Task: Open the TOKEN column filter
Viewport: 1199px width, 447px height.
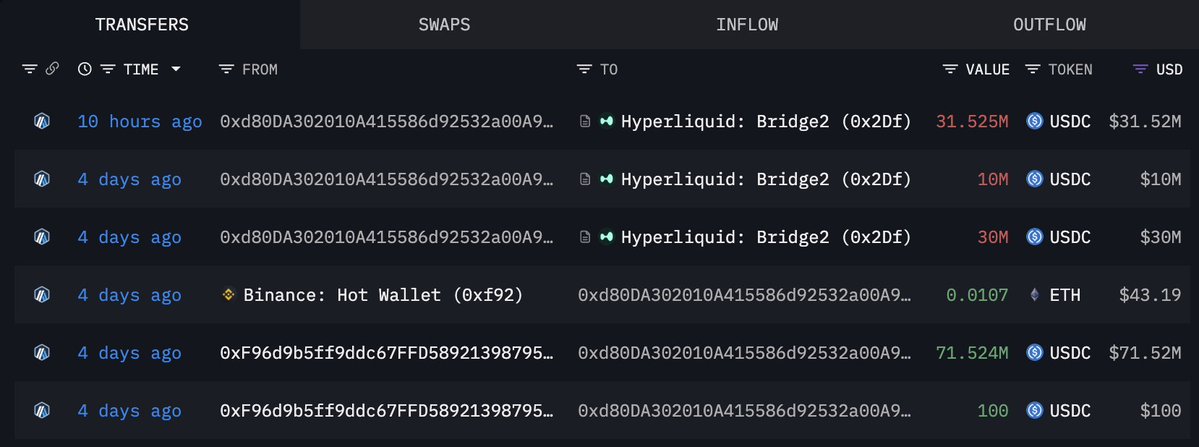Action: [1031, 70]
